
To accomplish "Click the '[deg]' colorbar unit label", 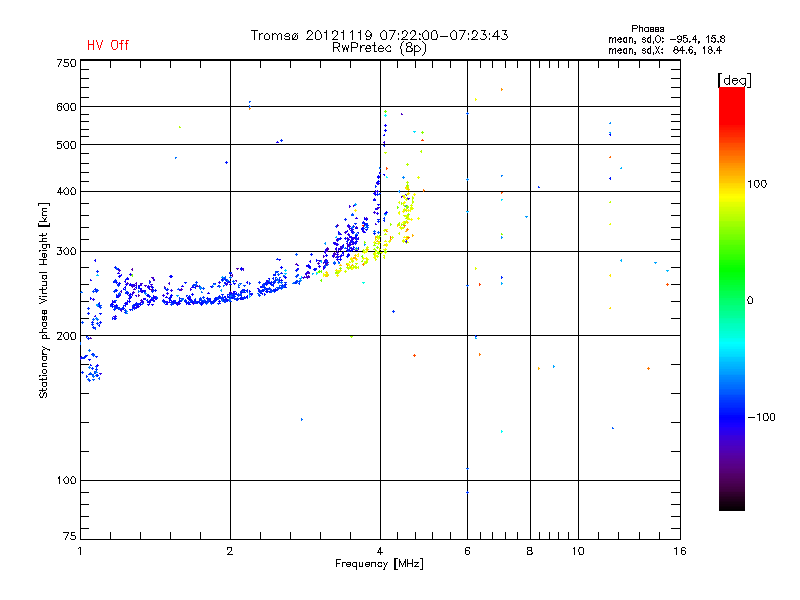I will click(x=734, y=80).
